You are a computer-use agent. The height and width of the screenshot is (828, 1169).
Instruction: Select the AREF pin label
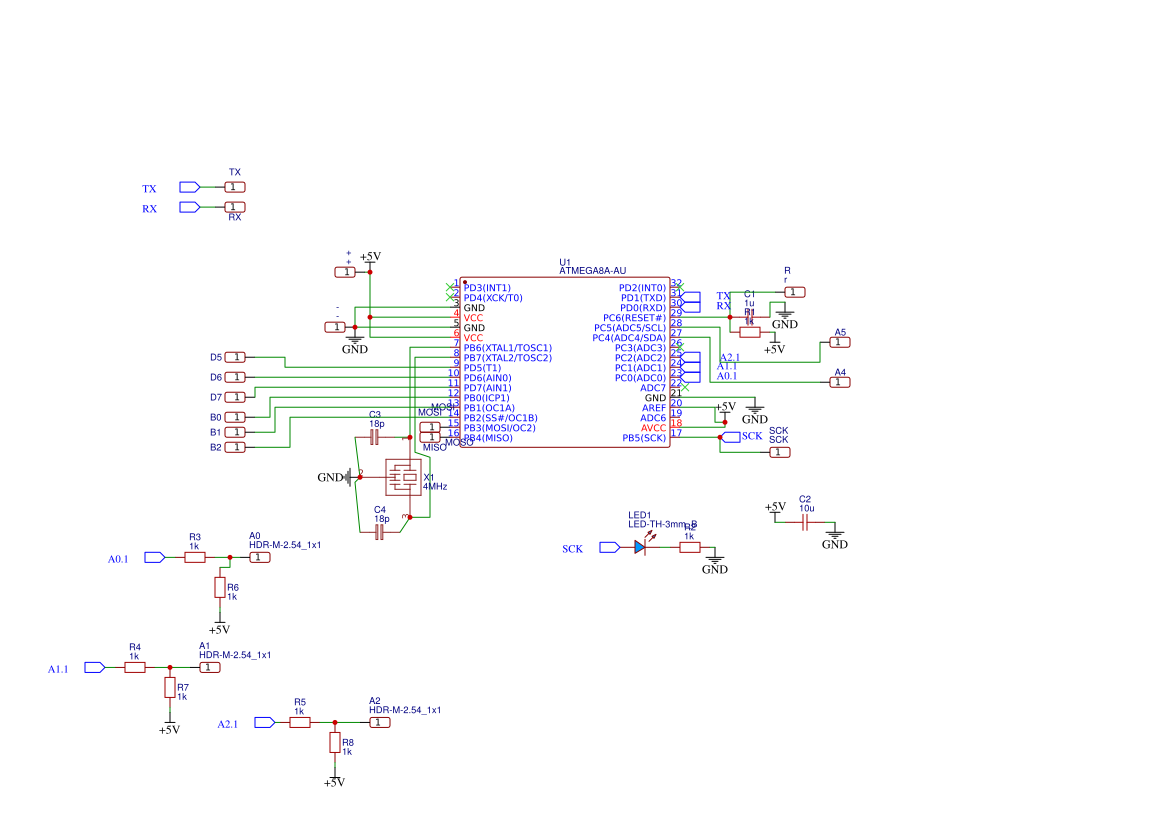[x=654, y=408]
